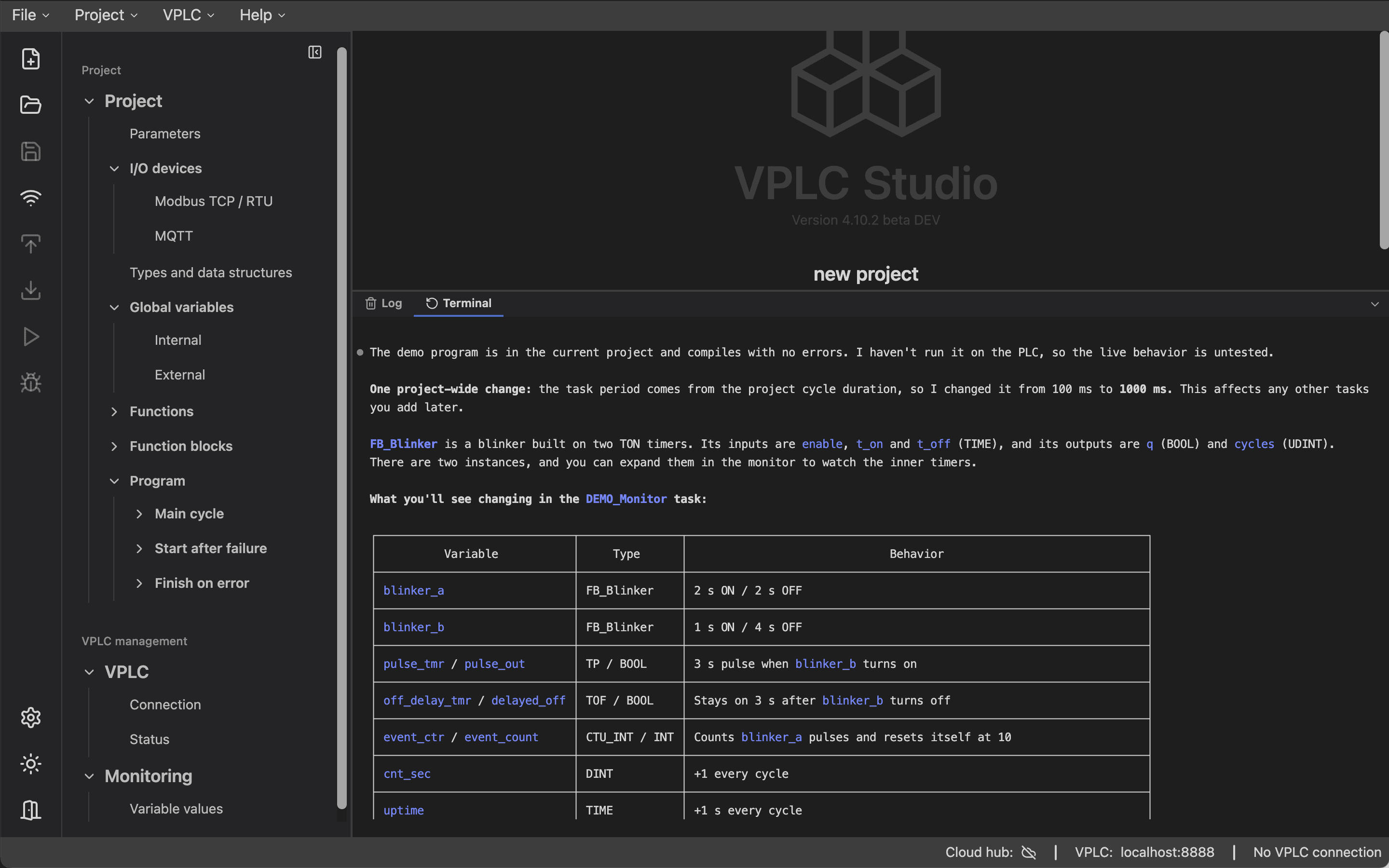Click the new project file icon
Screen dimensions: 1389x868
(x=30, y=58)
